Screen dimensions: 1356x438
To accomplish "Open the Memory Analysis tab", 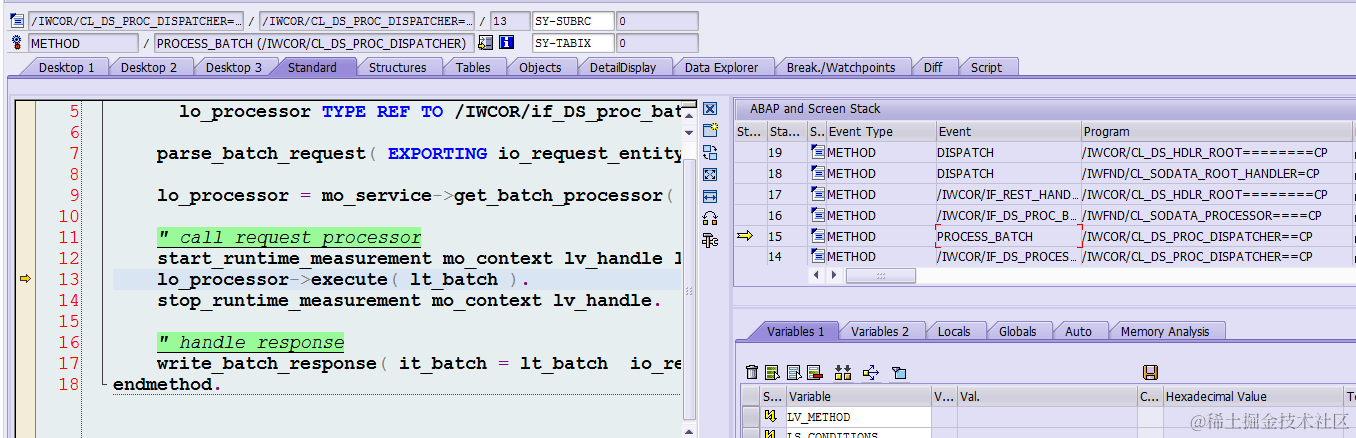I will tap(1165, 331).
